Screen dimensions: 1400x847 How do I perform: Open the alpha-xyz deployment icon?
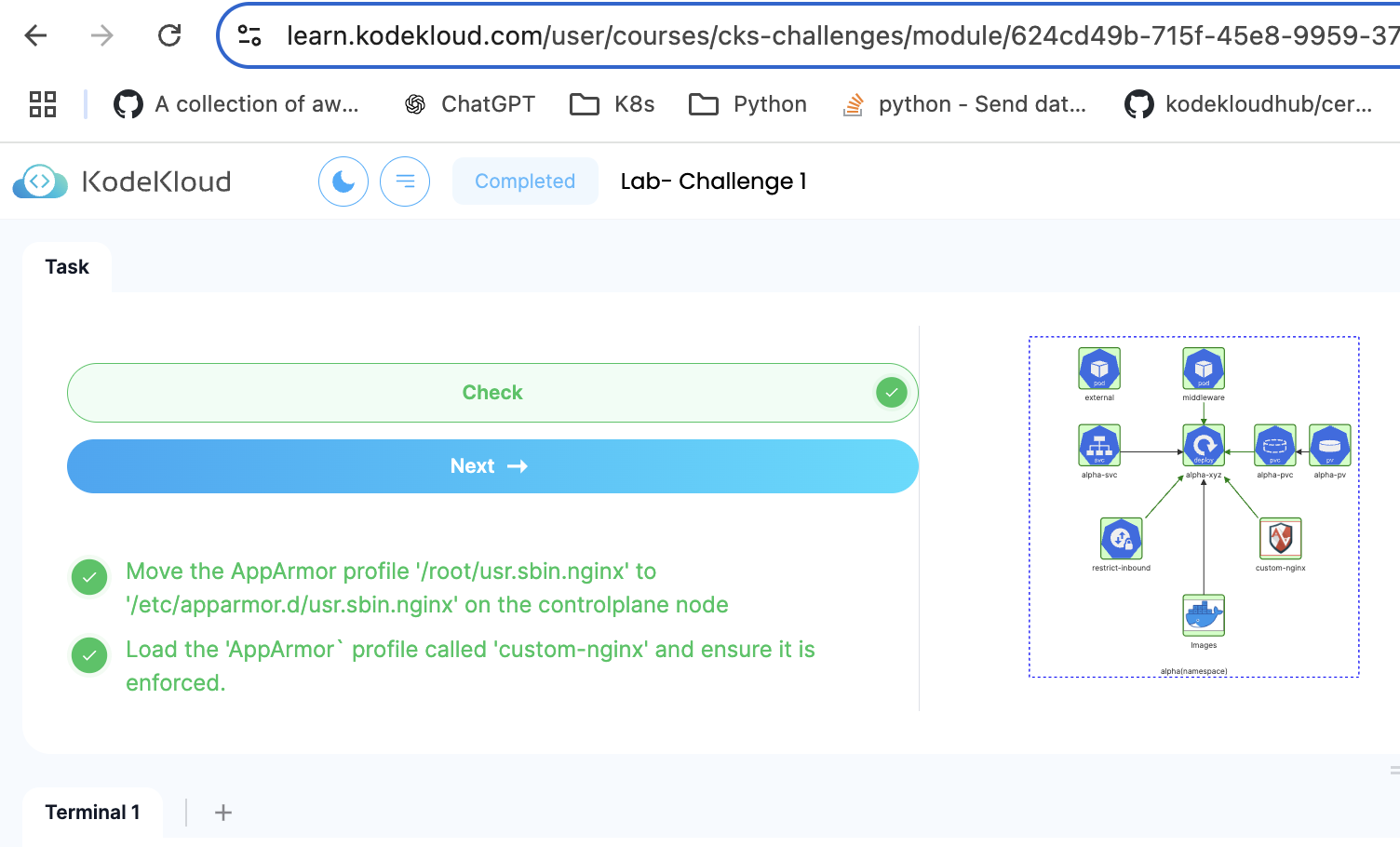click(1203, 446)
